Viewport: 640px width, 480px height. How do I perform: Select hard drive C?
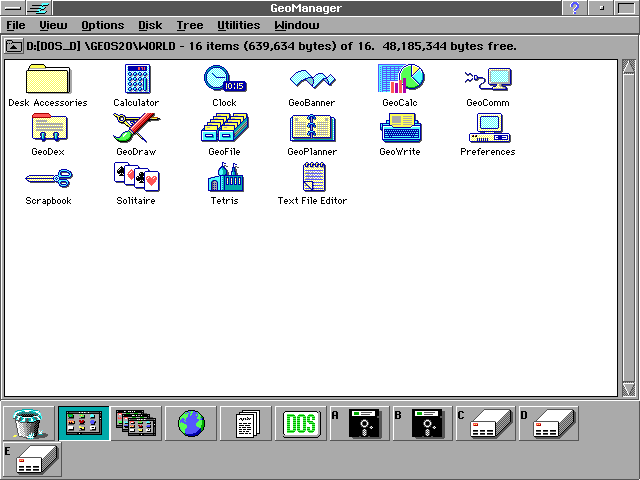coord(486,423)
